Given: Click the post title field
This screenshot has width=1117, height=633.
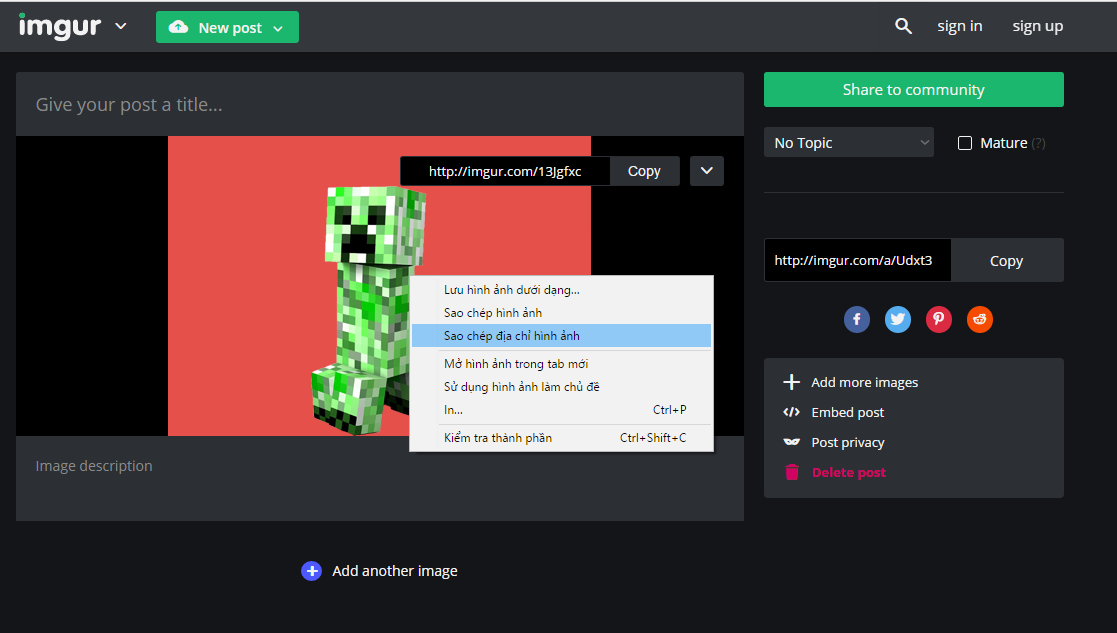Looking at the screenshot, I should pyautogui.click(x=380, y=104).
